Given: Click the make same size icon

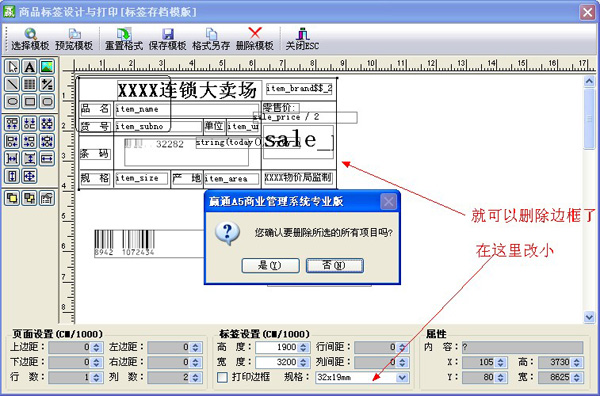Looking at the screenshot, I should point(29,176).
